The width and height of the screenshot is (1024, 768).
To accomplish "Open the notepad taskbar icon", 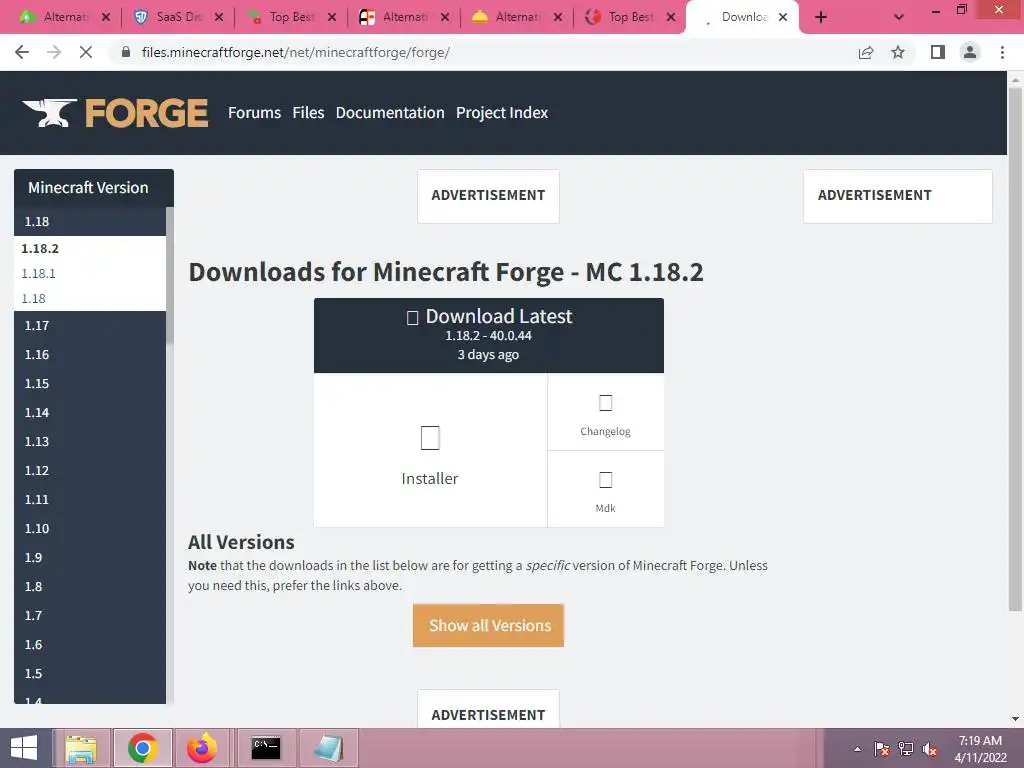I will [328, 748].
